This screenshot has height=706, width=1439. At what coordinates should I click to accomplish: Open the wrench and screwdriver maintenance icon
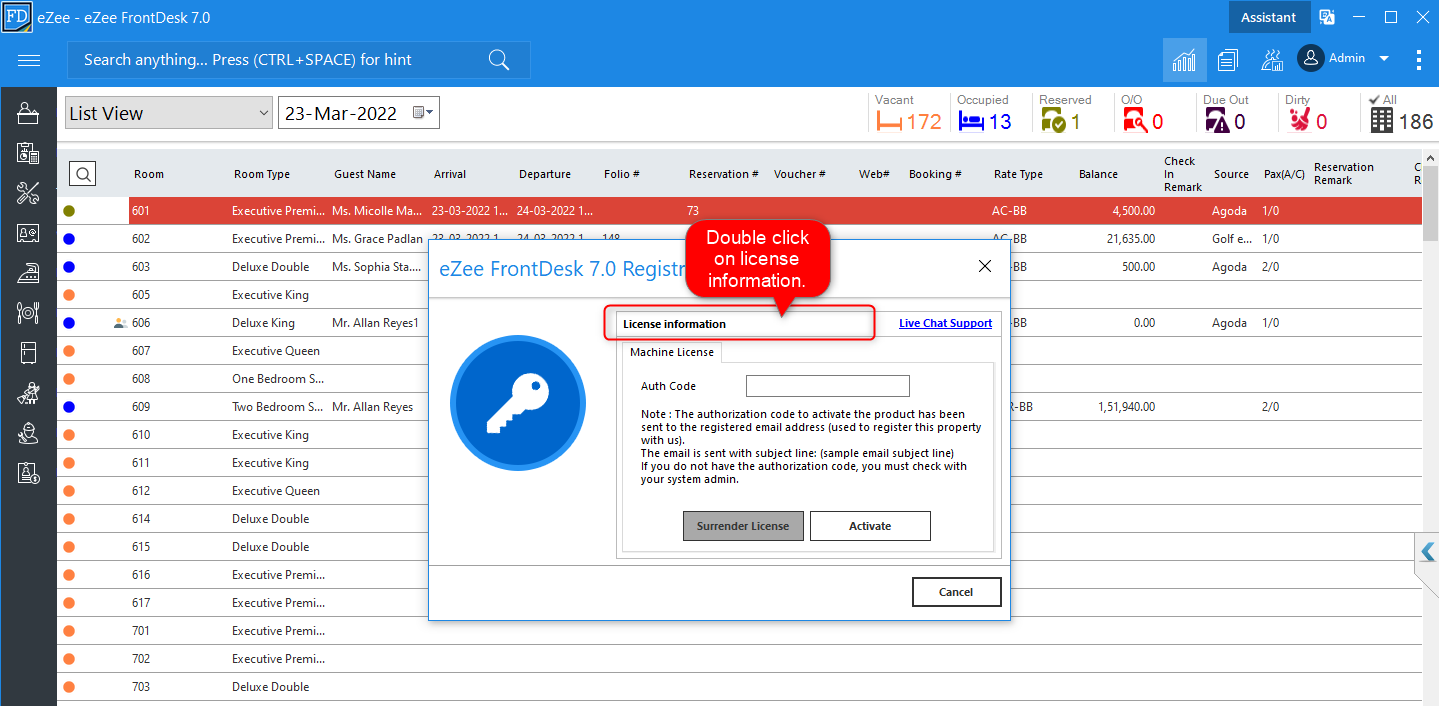pos(28,193)
